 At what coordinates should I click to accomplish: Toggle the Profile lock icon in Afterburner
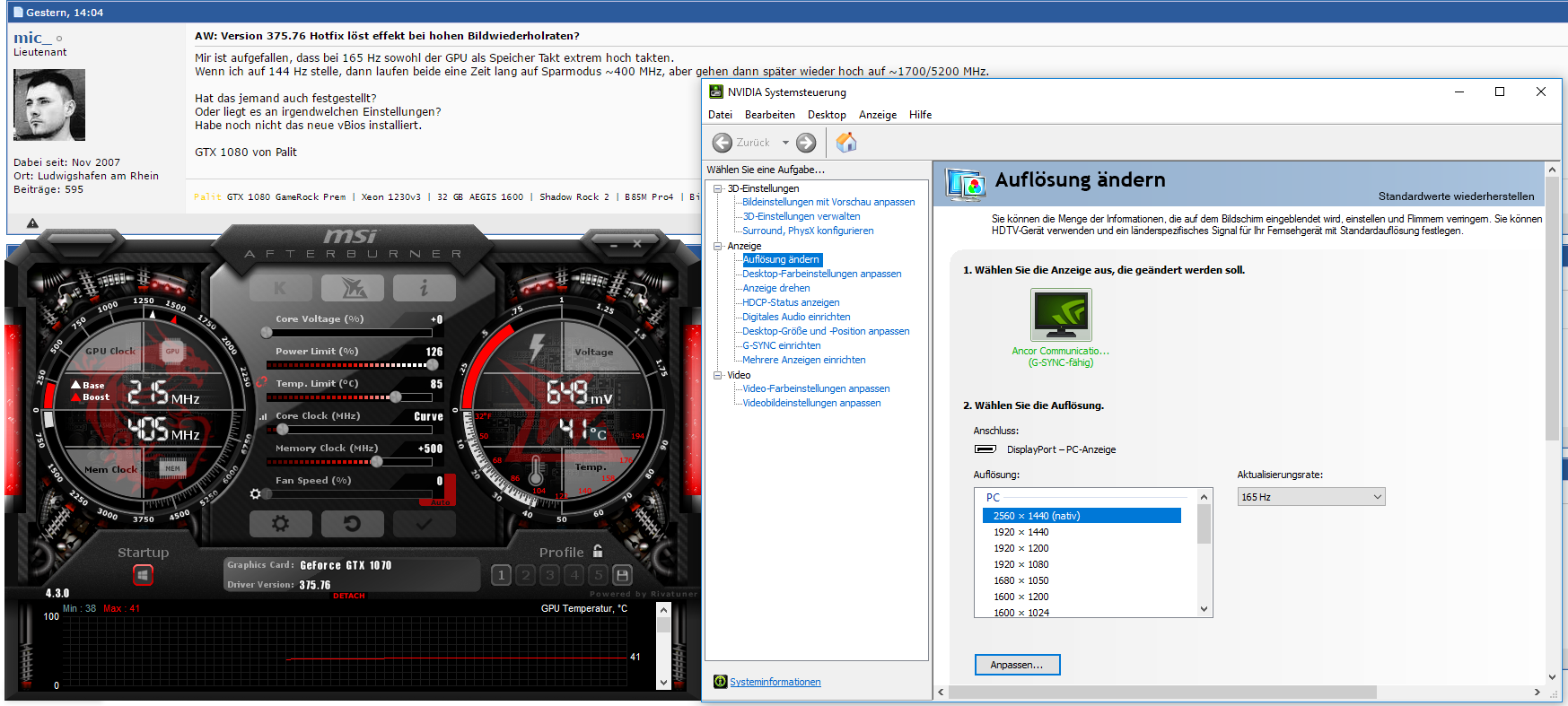click(x=598, y=551)
